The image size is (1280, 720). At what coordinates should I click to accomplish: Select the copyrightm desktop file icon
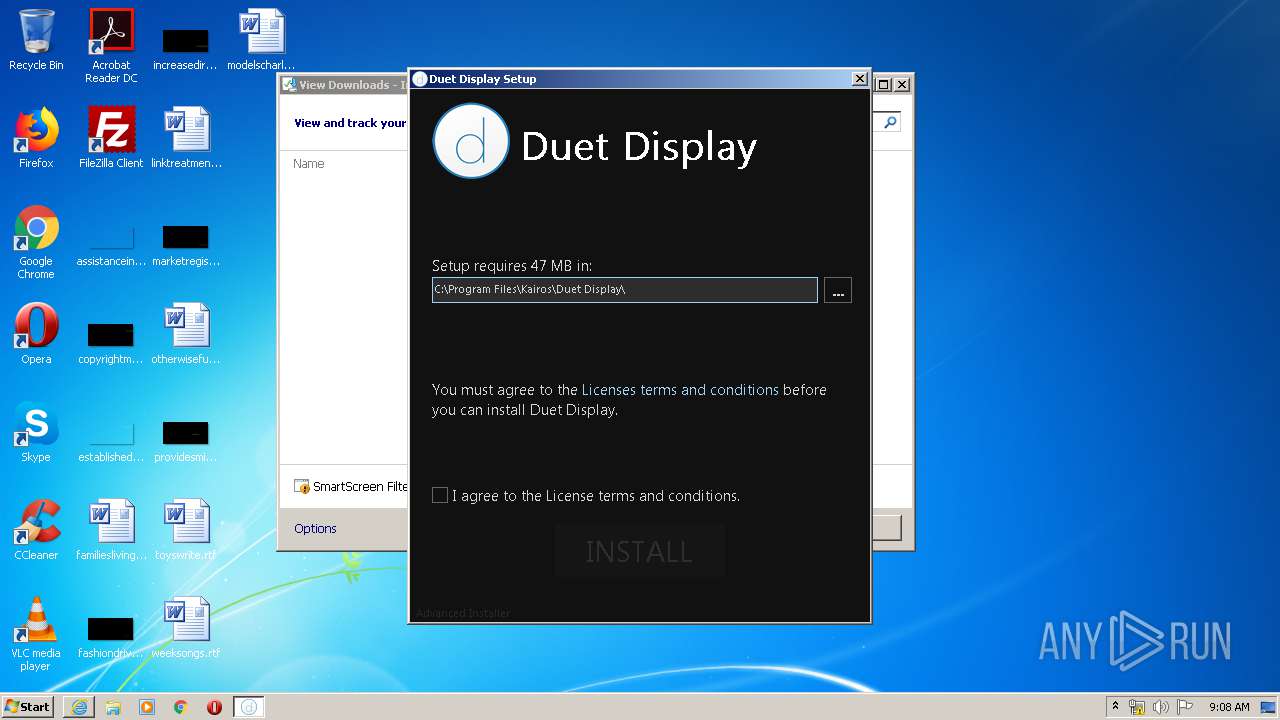(x=111, y=342)
